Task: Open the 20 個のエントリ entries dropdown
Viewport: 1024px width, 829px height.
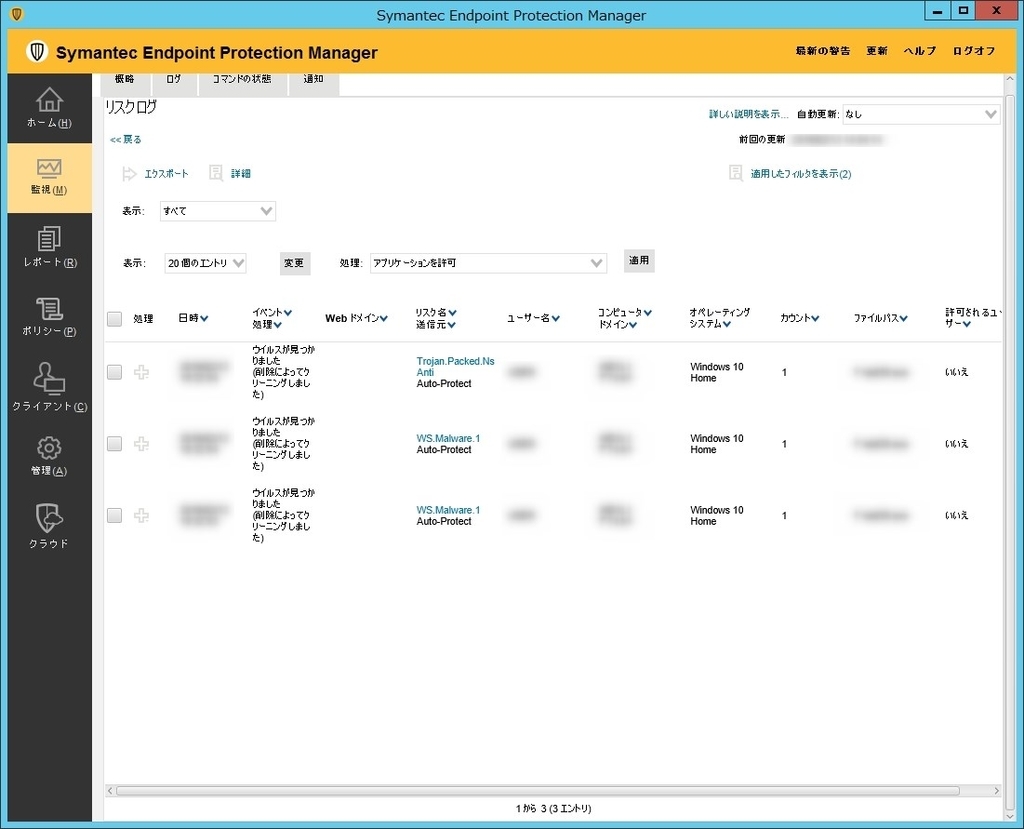Action: [x=205, y=263]
